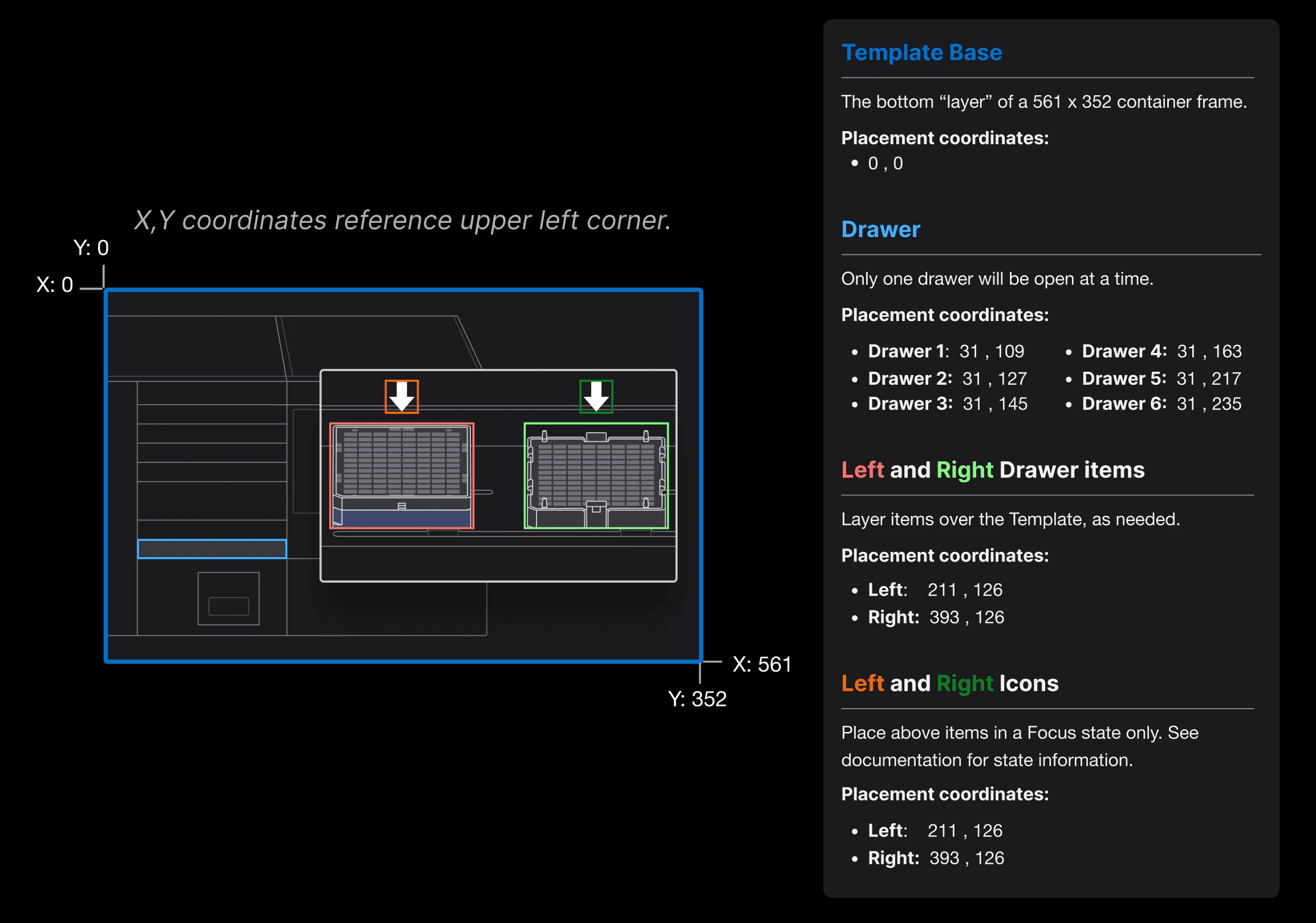Click the blue 'Drawer' section heading
Screen dimensions: 1316x923
[x=880, y=229]
